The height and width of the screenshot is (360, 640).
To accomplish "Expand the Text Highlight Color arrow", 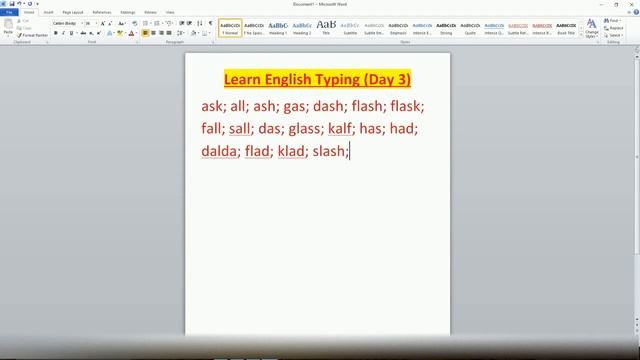I will click(125, 33).
